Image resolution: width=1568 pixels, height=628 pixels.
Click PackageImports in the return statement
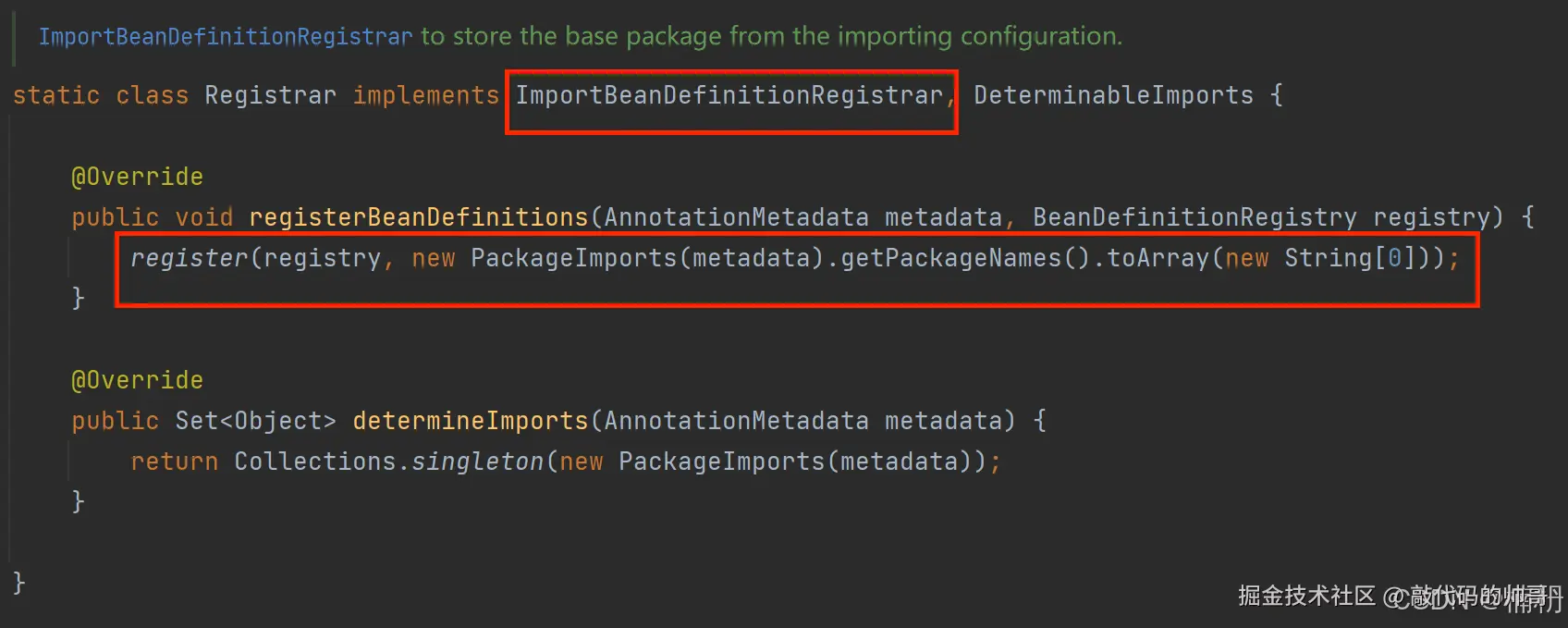pos(721,462)
